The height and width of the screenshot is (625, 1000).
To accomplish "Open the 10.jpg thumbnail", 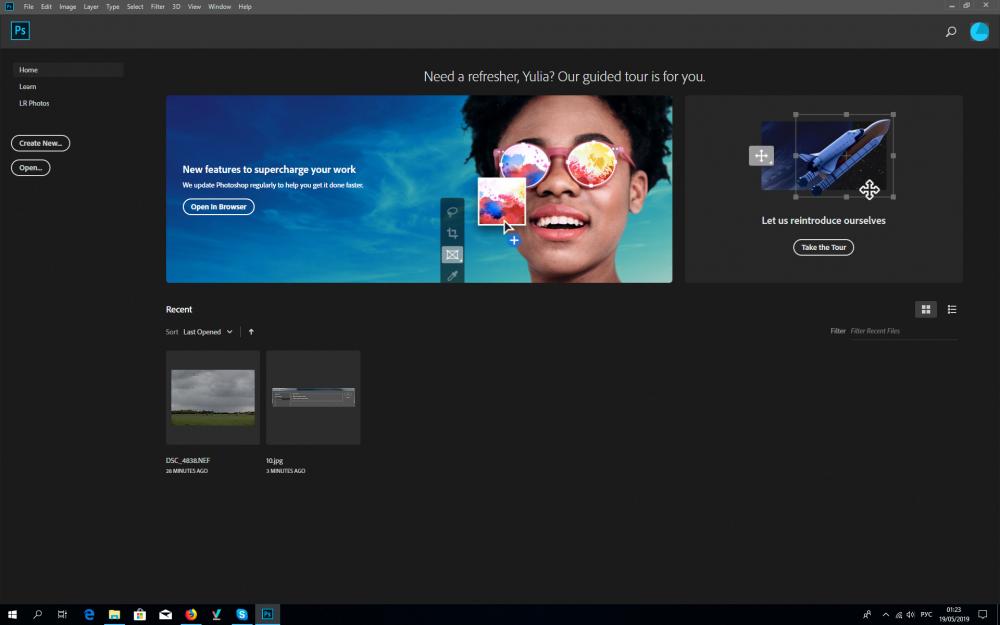I will tap(313, 397).
